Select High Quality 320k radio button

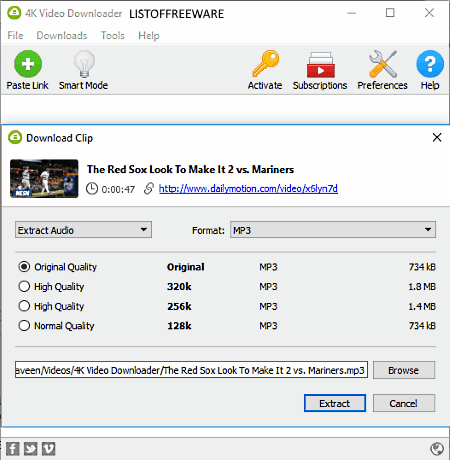tap(24, 286)
